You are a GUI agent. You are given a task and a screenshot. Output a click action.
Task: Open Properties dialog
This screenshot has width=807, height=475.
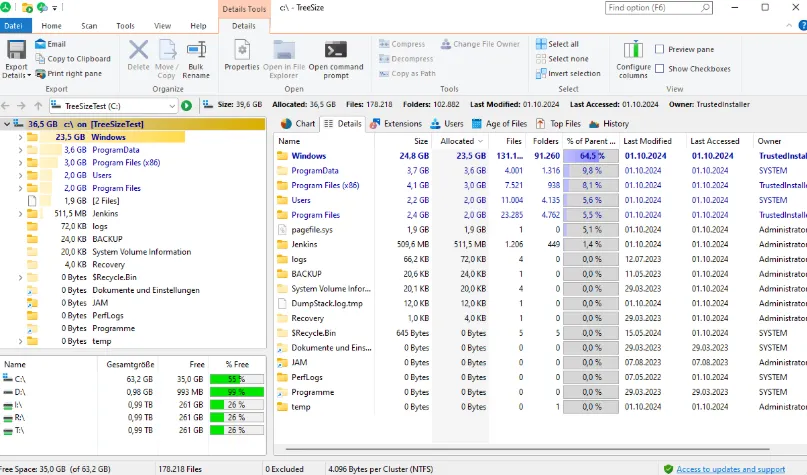242,56
